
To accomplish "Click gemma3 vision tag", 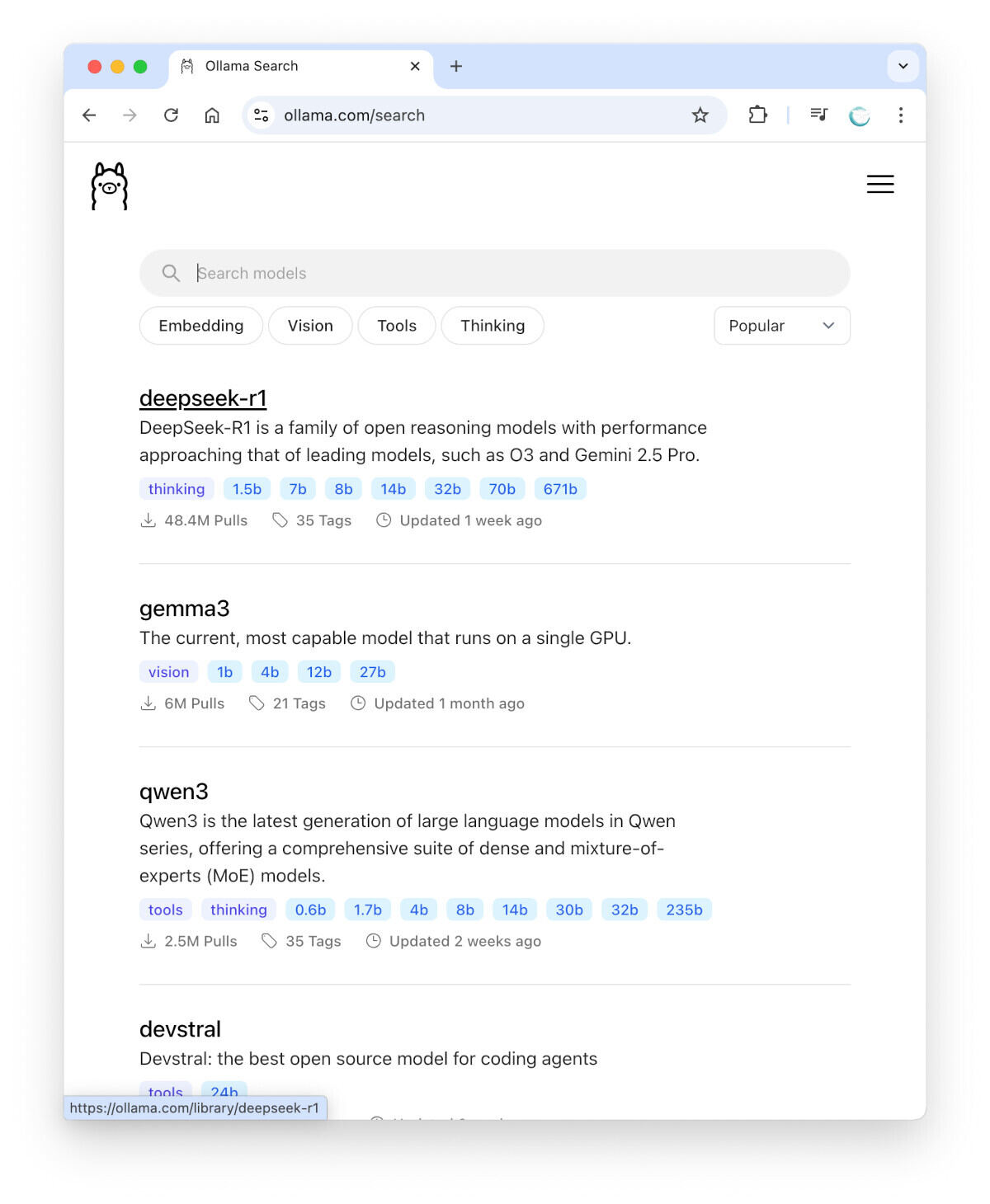I will coord(169,672).
